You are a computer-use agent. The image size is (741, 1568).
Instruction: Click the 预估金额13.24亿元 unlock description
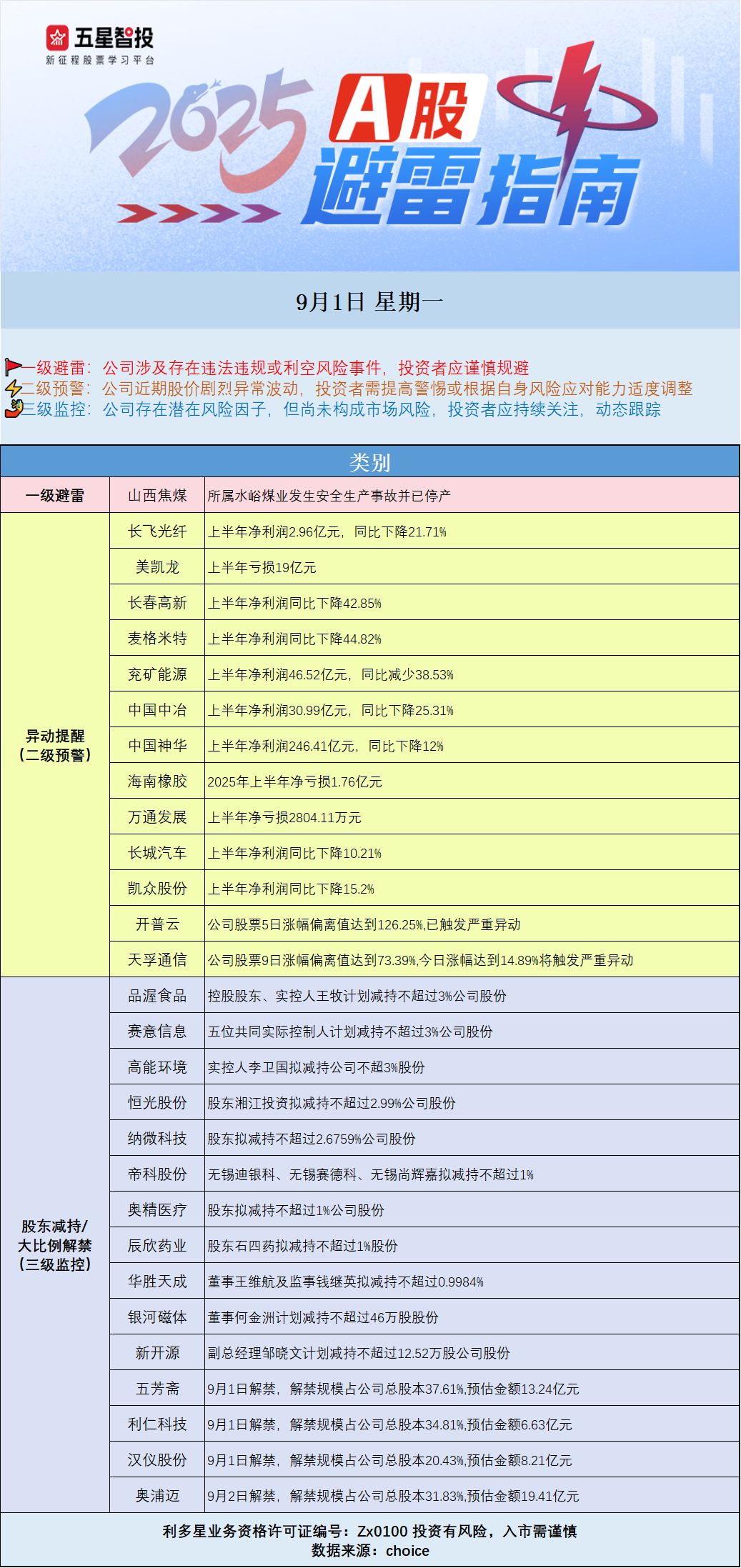pyautogui.click(x=393, y=1389)
